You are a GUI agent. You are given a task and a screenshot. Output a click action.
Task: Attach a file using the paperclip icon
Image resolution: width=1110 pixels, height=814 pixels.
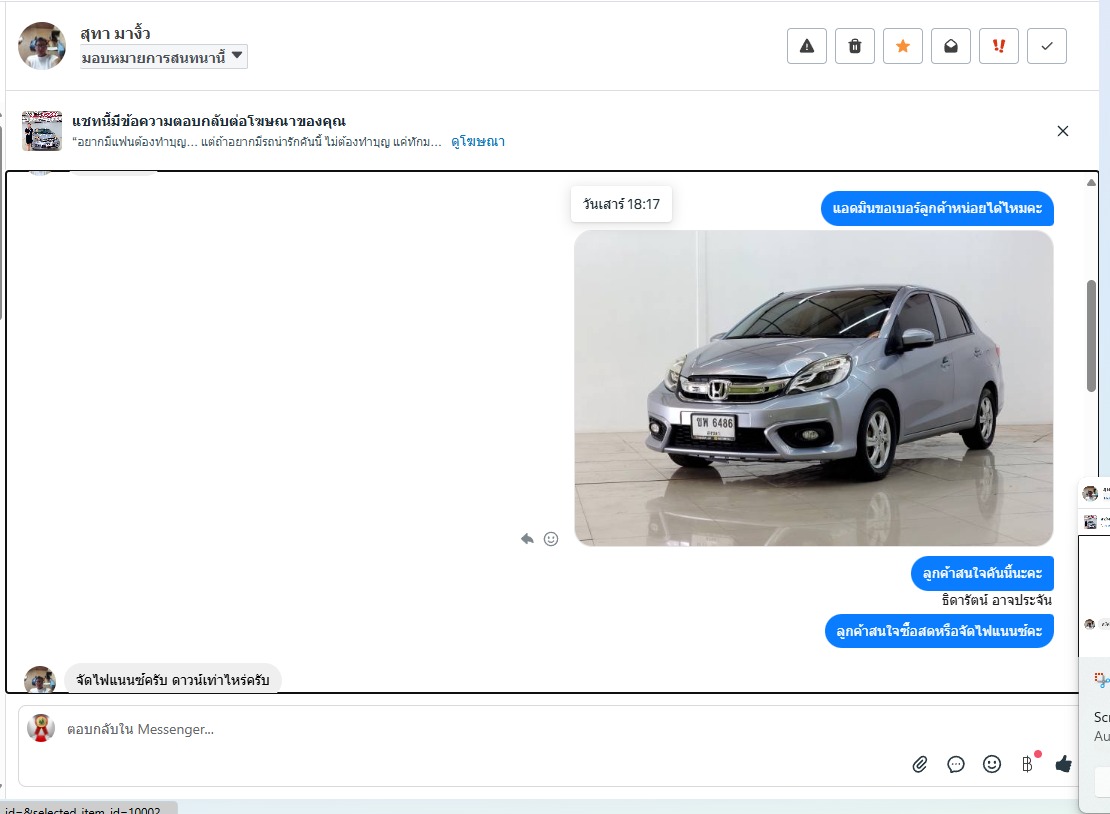[x=920, y=764]
